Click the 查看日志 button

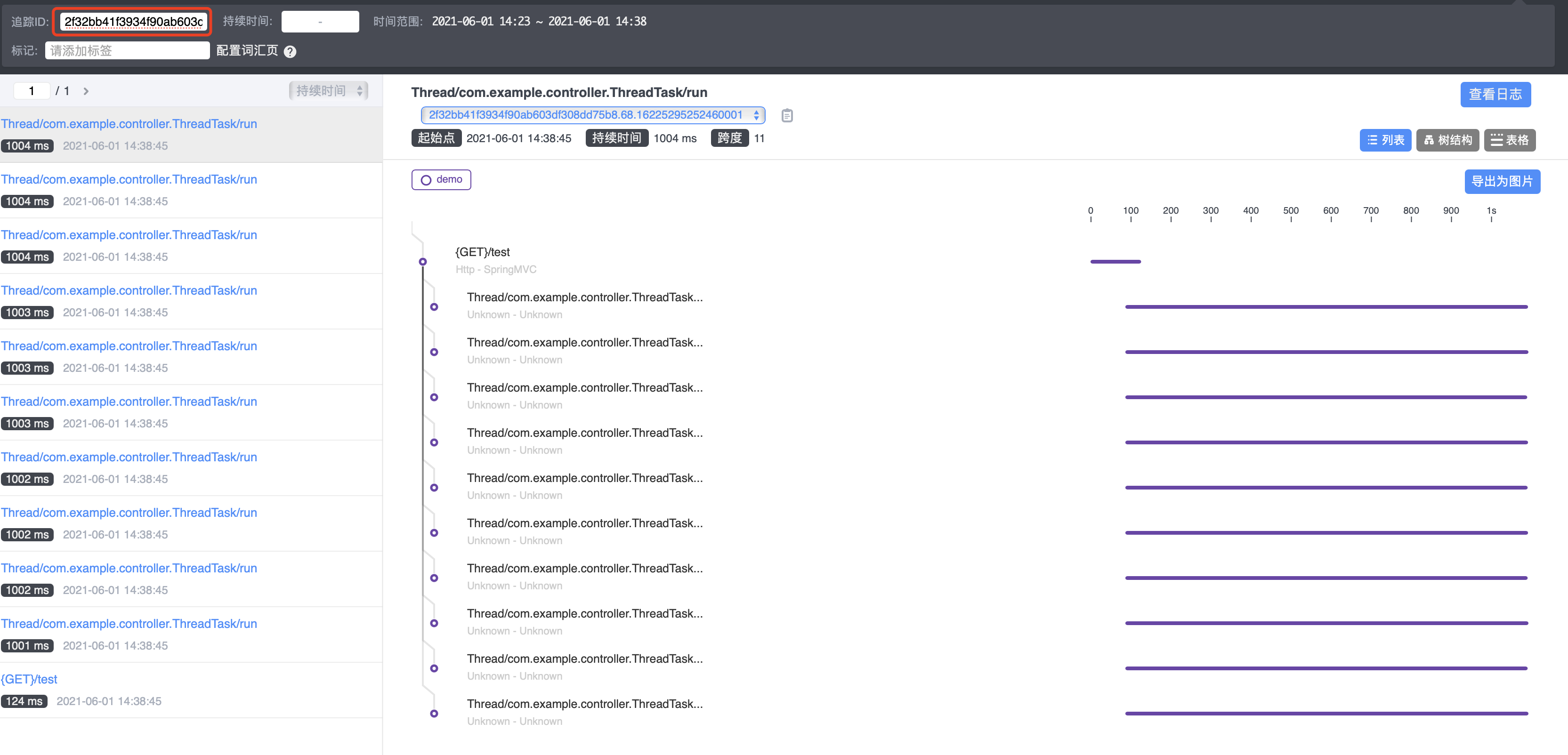(1495, 94)
